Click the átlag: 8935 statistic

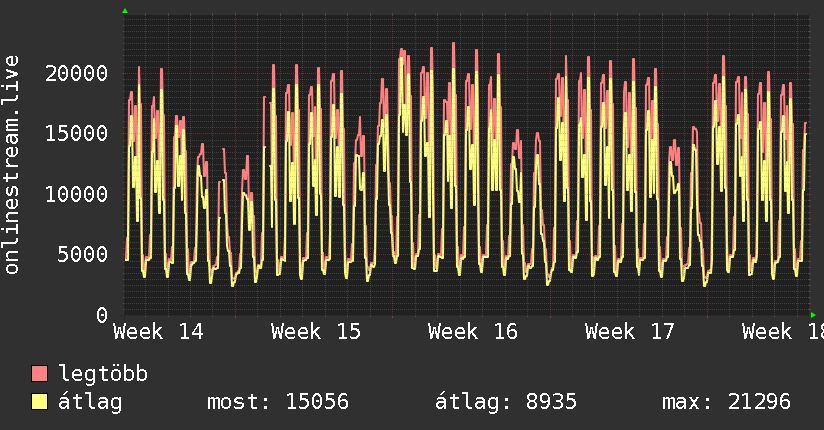point(506,402)
